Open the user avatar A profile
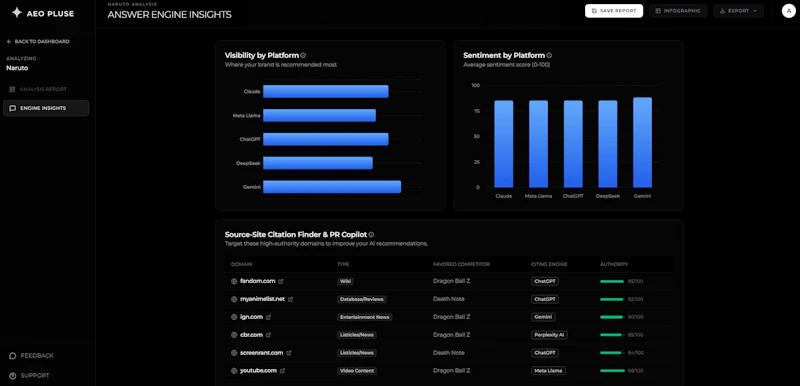This screenshot has height=386, width=800. pos(789,11)
